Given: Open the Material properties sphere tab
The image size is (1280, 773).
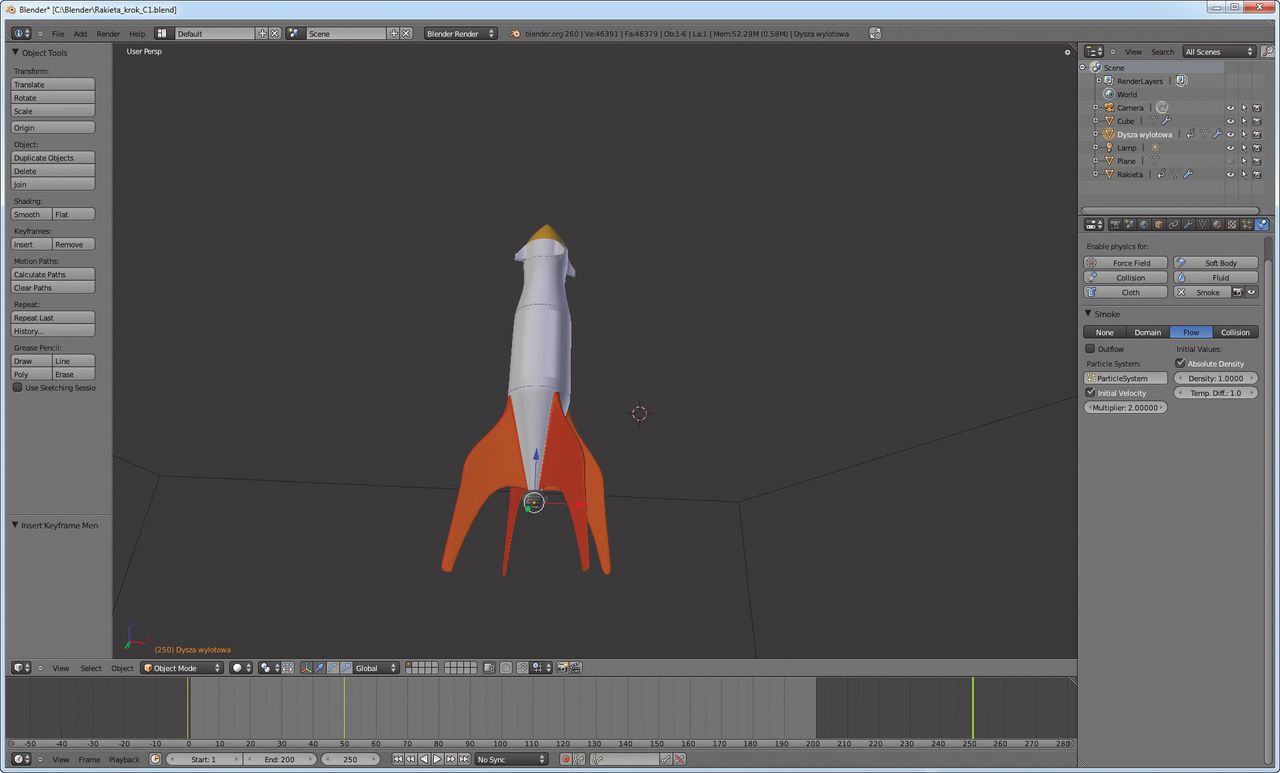Looking at the screenshot, I should coord(1217,224).
